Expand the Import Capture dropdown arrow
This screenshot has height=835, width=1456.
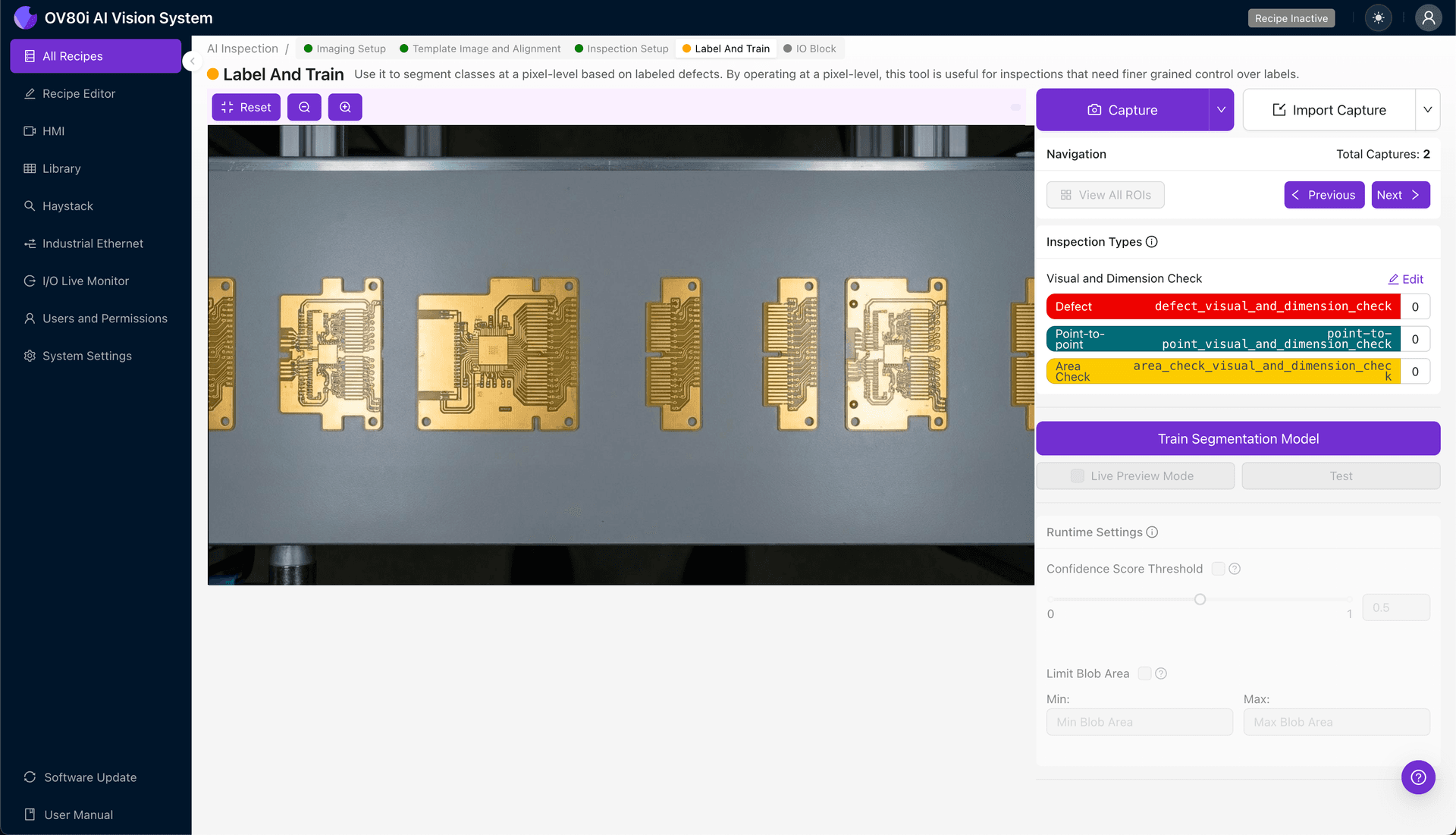pyautogui.click(x=1427, y=110)
